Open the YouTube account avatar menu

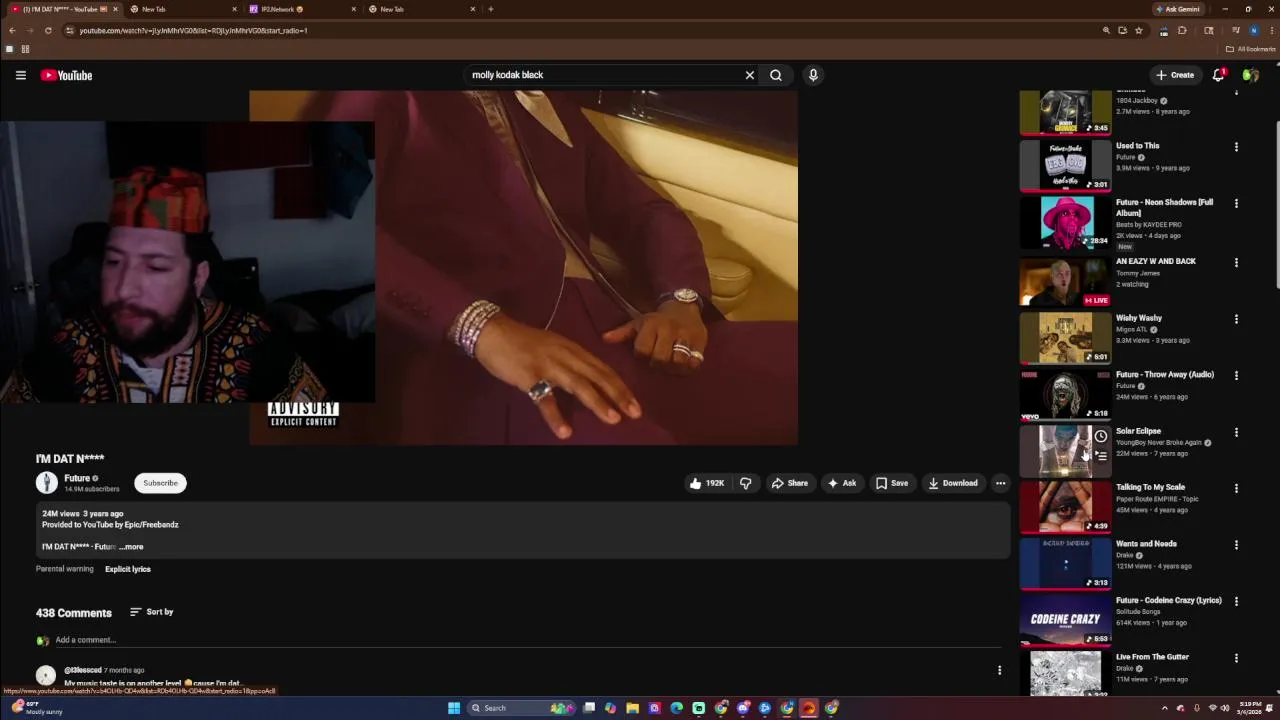tap(1250, 75)
